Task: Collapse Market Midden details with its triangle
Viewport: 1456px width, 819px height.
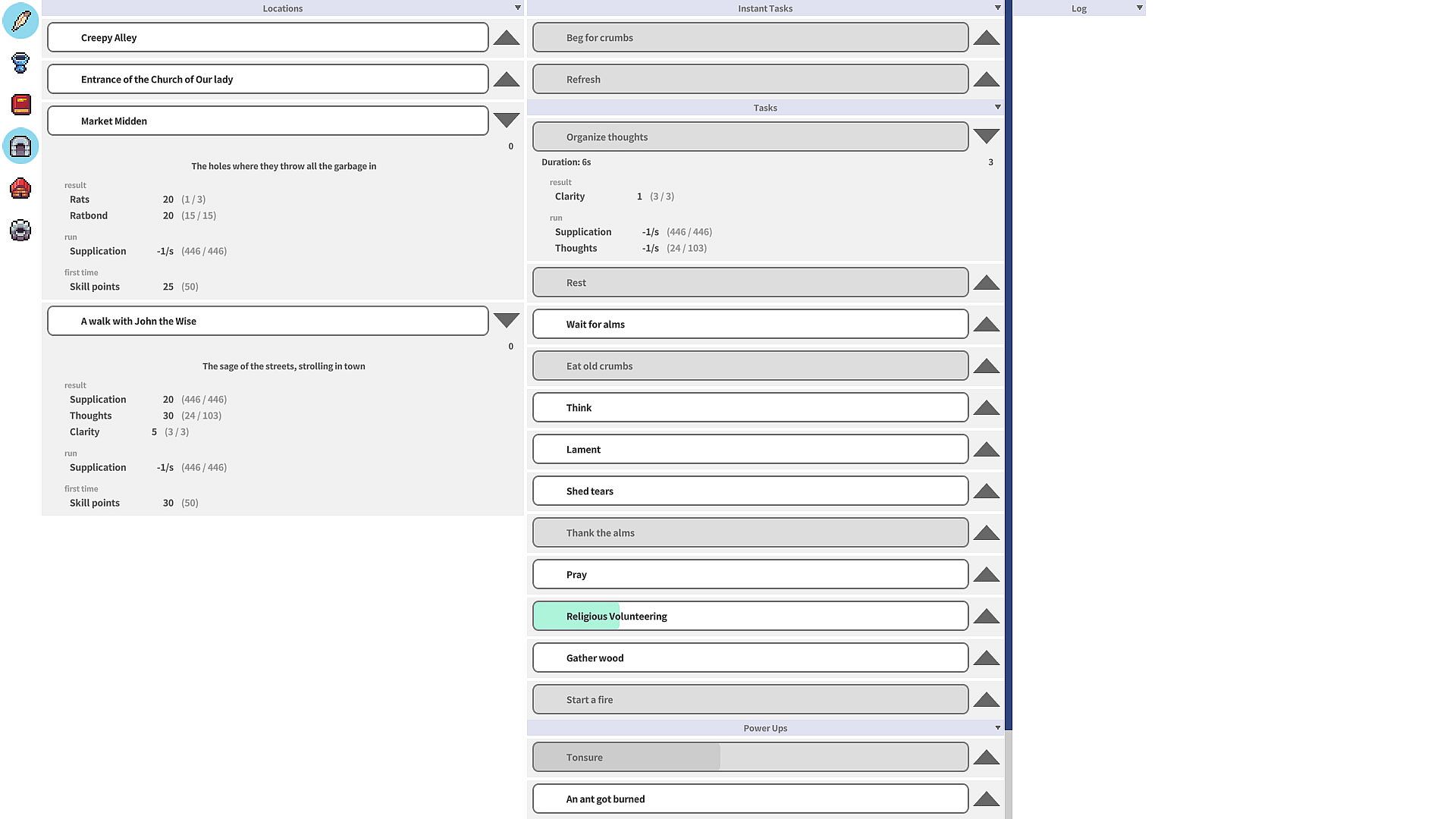Action: pos(506,120)
